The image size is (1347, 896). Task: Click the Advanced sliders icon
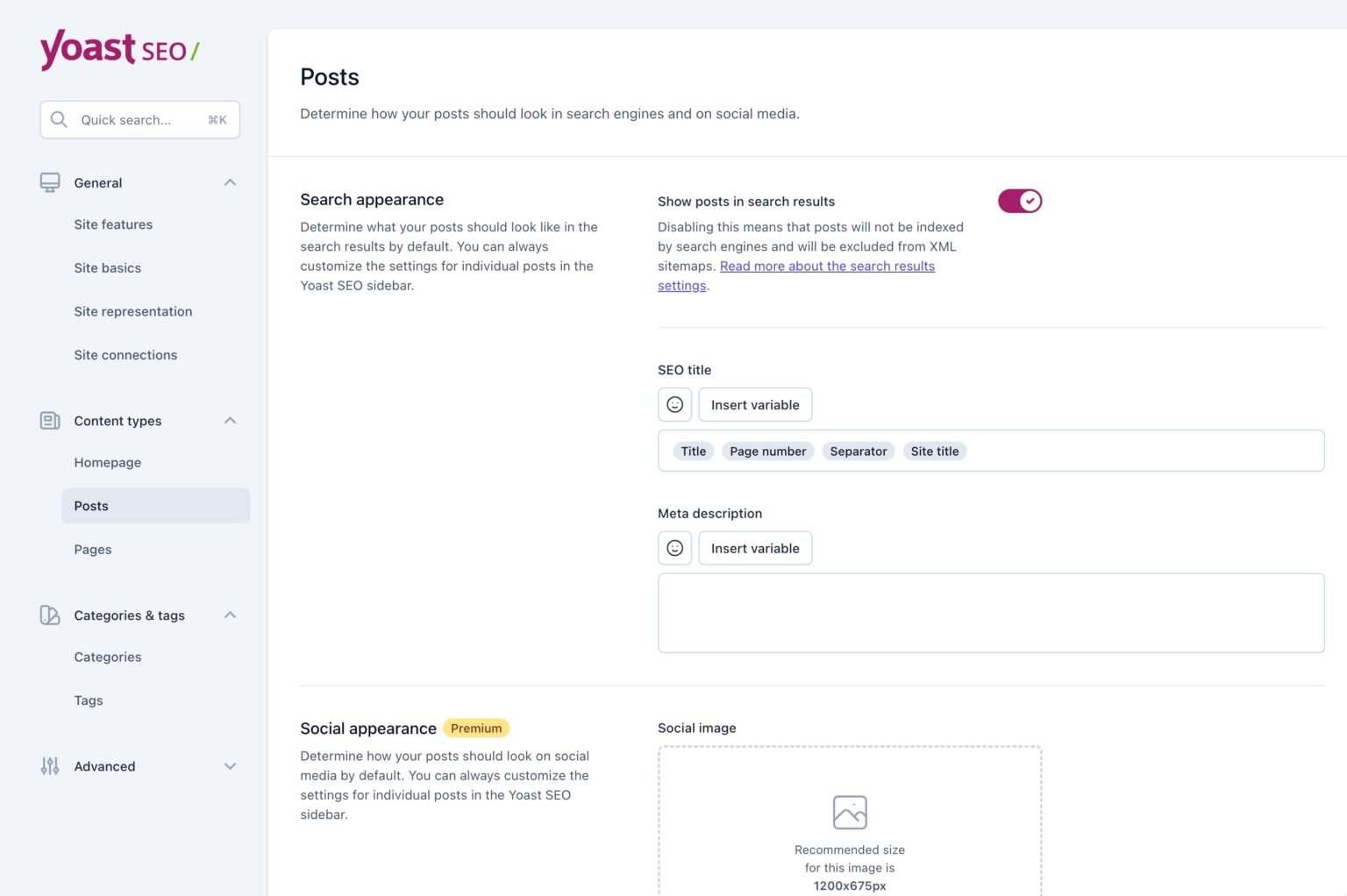pyautogui.click(x=50, y=766)
